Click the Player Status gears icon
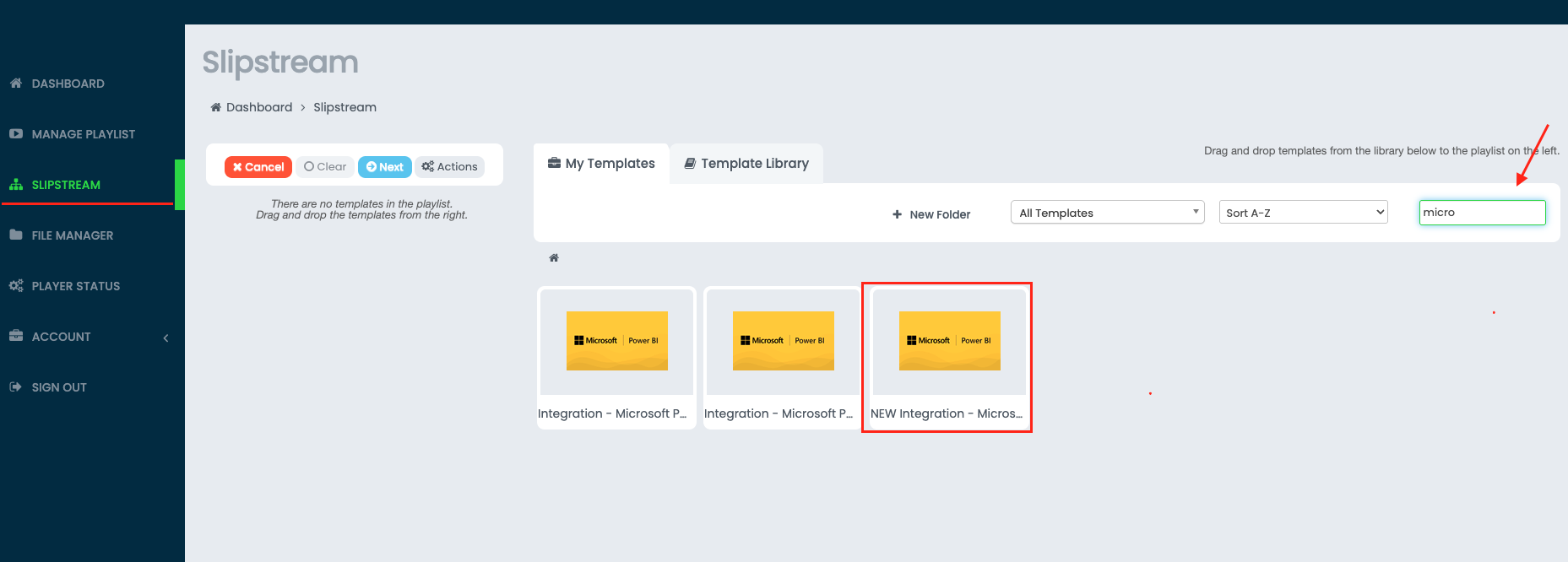 [x=16, y=286]
